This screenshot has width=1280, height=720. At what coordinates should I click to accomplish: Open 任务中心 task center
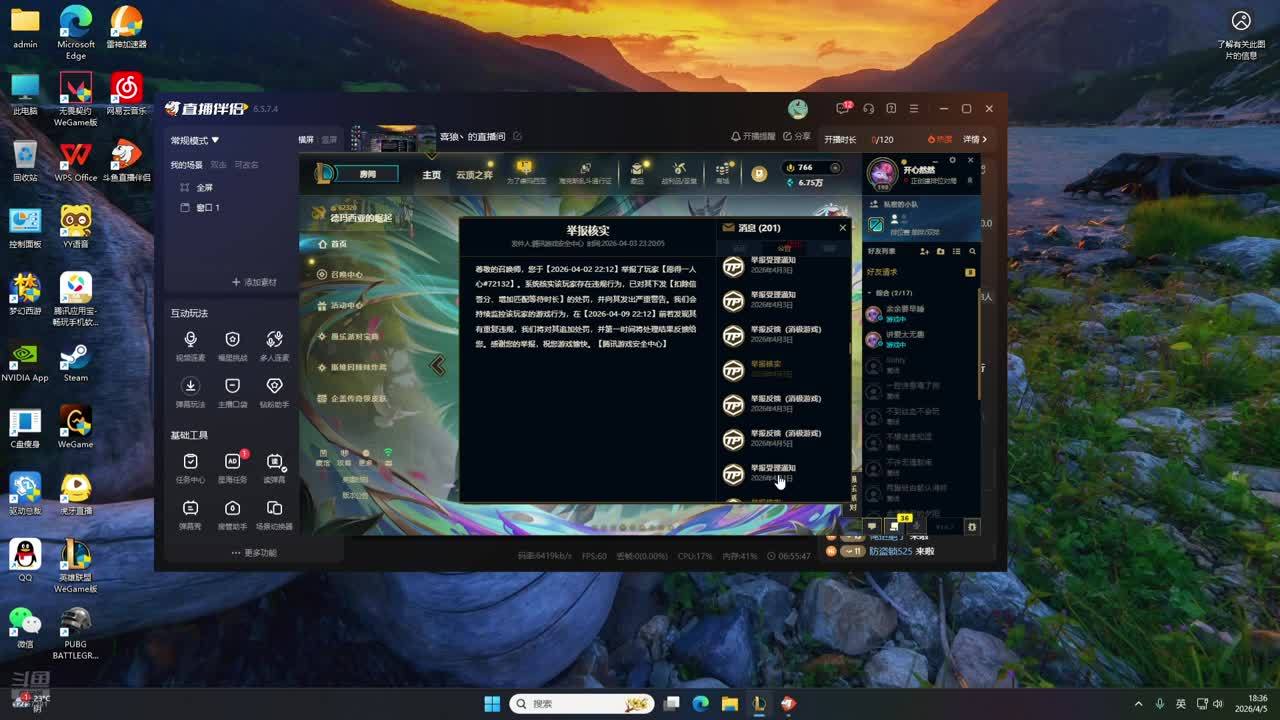point(190,467)
